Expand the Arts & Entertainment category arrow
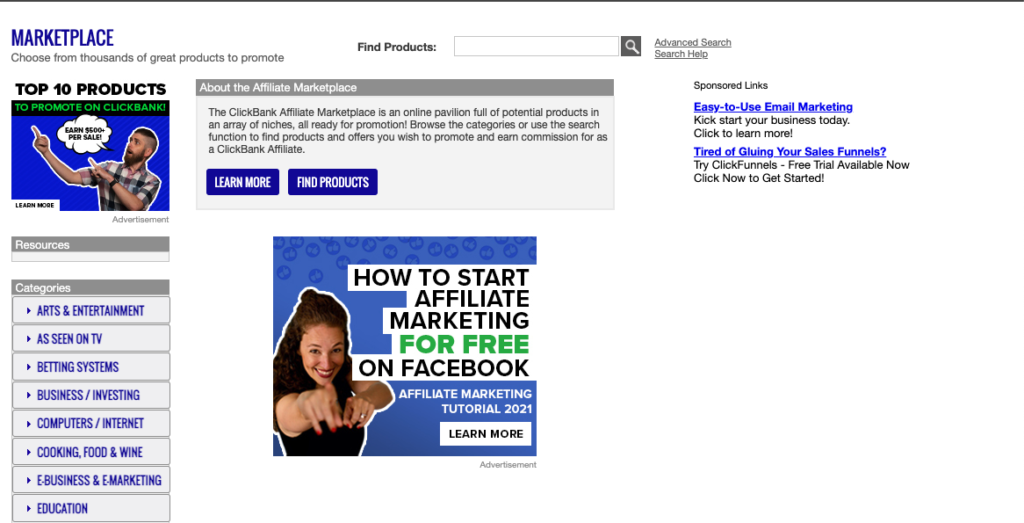Viewport: 1024px width, 523px height. [x=29, y=311]
